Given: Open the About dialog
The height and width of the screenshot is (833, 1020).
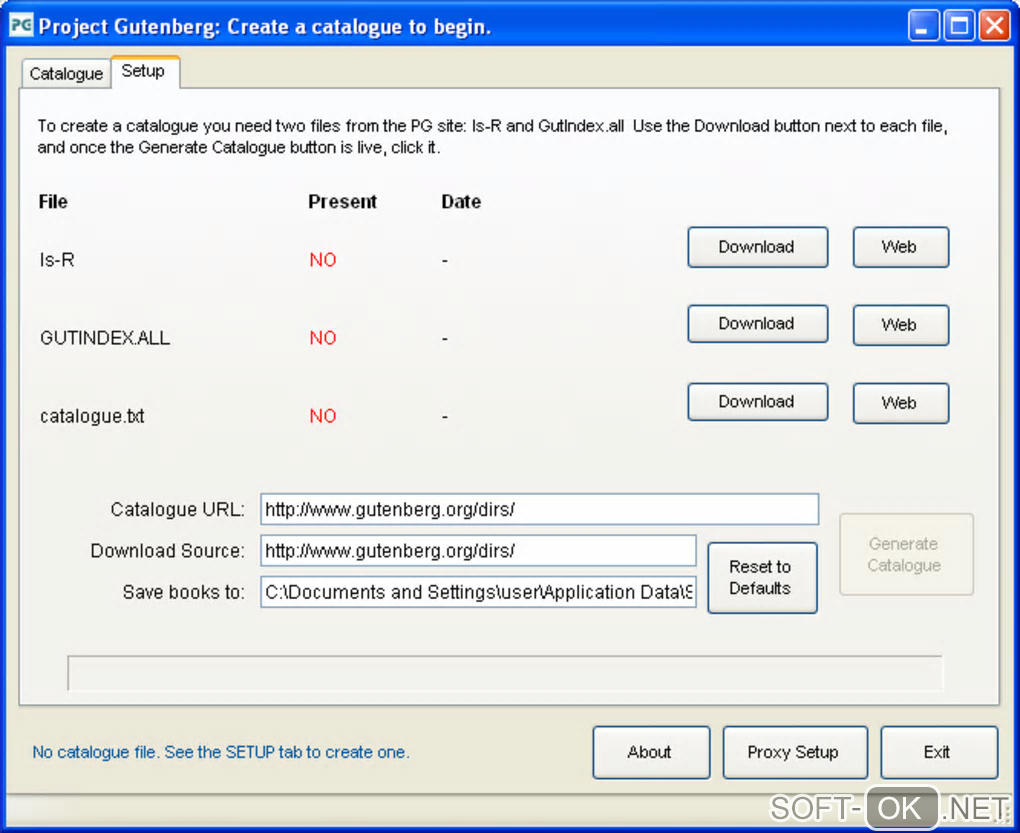Looking at the screenshot, I should (651, 752).
